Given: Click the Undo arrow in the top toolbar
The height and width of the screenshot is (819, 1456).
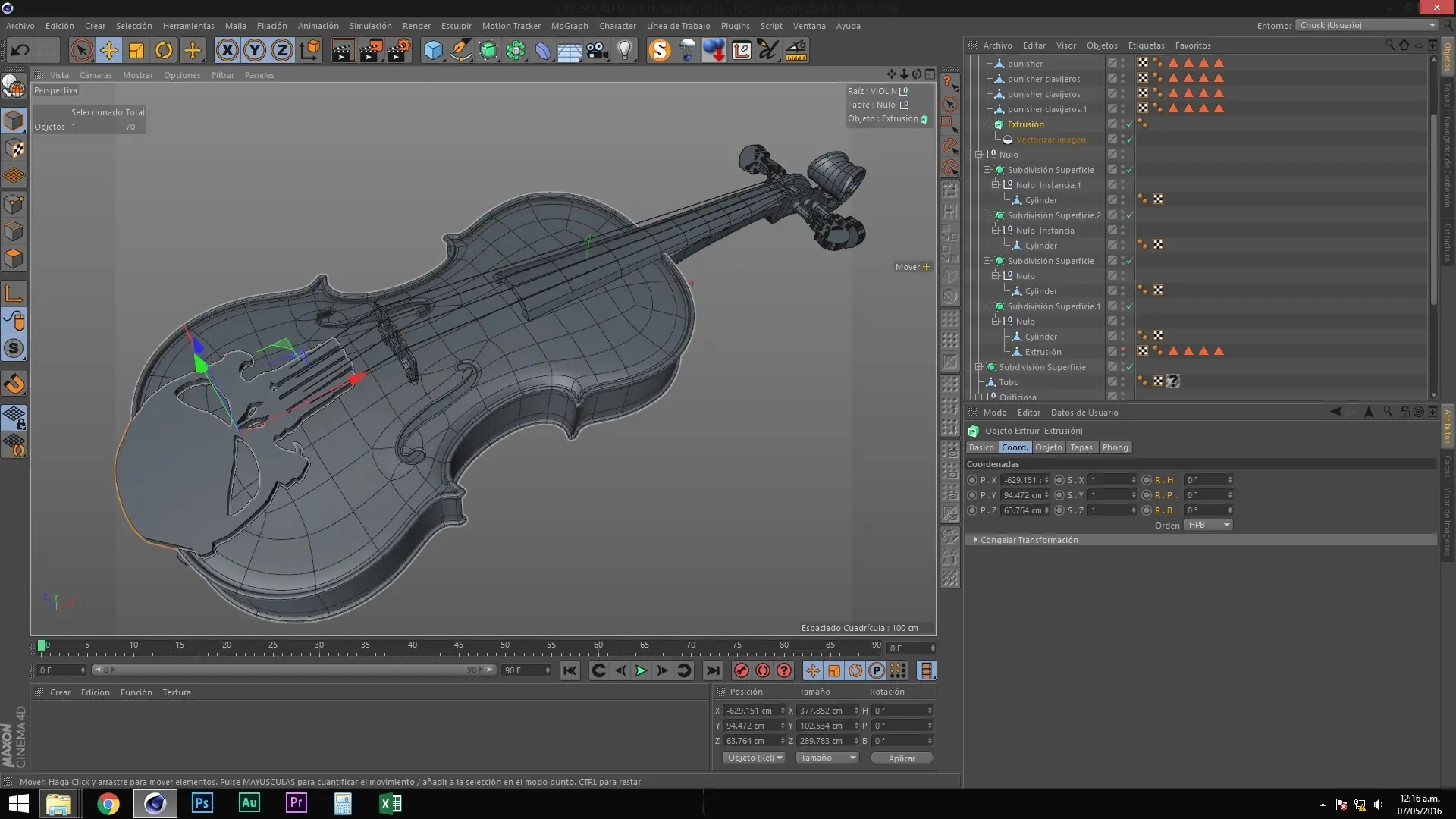Looking at the screenshot, I should [x=20, y=51].
